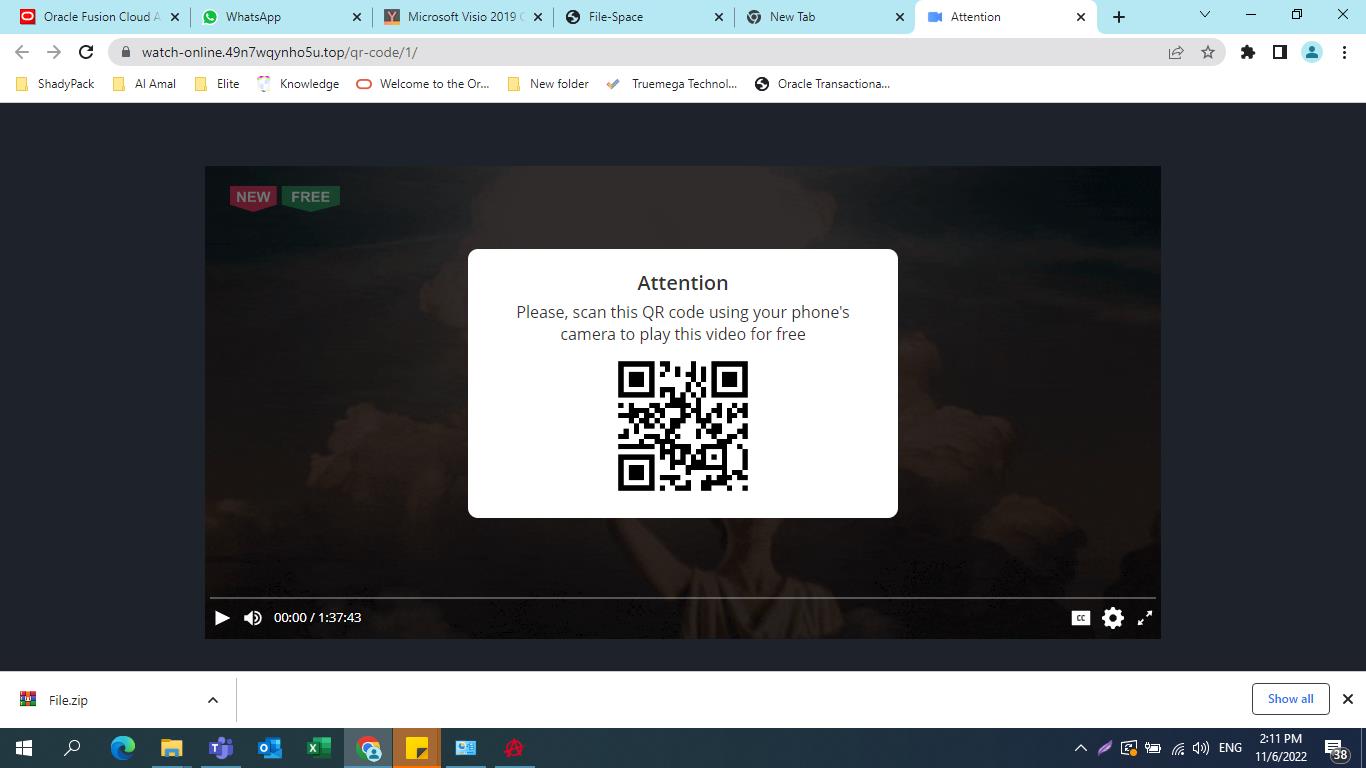The height and width of the screenshot is (768, 1366).
Task: Toggle the browser side panel
Action: coord(1279,52)
